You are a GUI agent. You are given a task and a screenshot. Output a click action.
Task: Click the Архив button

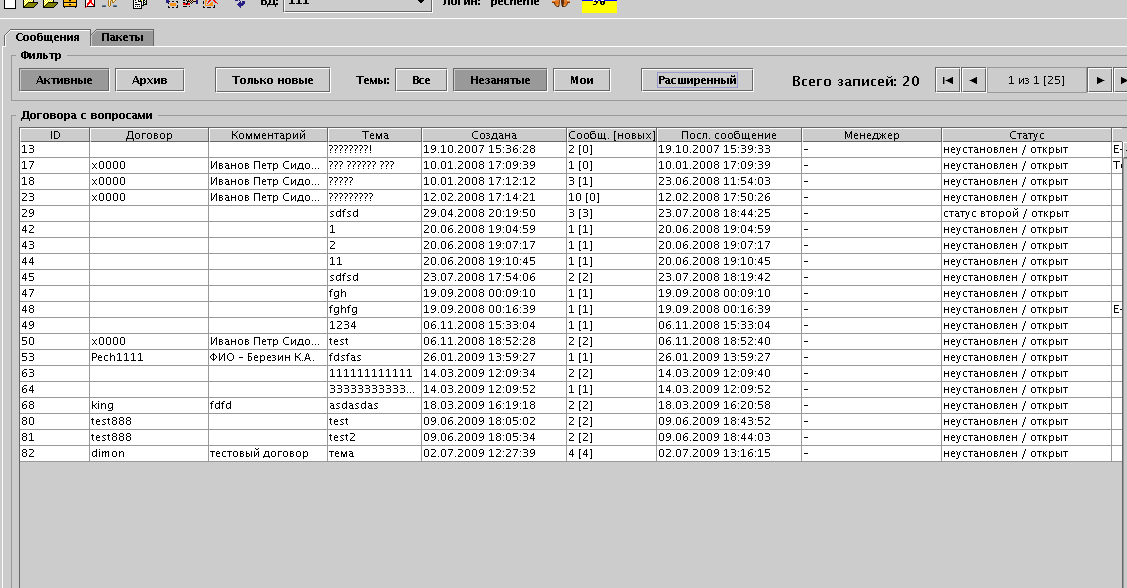tap(149, 79)
